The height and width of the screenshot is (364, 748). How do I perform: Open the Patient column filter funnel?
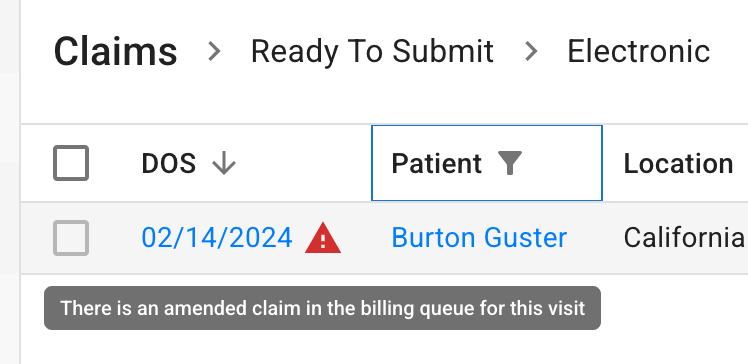point(509,163)
